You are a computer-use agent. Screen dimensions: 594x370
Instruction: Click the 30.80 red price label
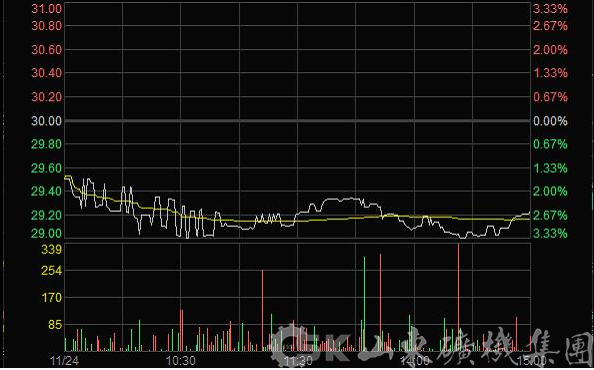click(46, 26)
